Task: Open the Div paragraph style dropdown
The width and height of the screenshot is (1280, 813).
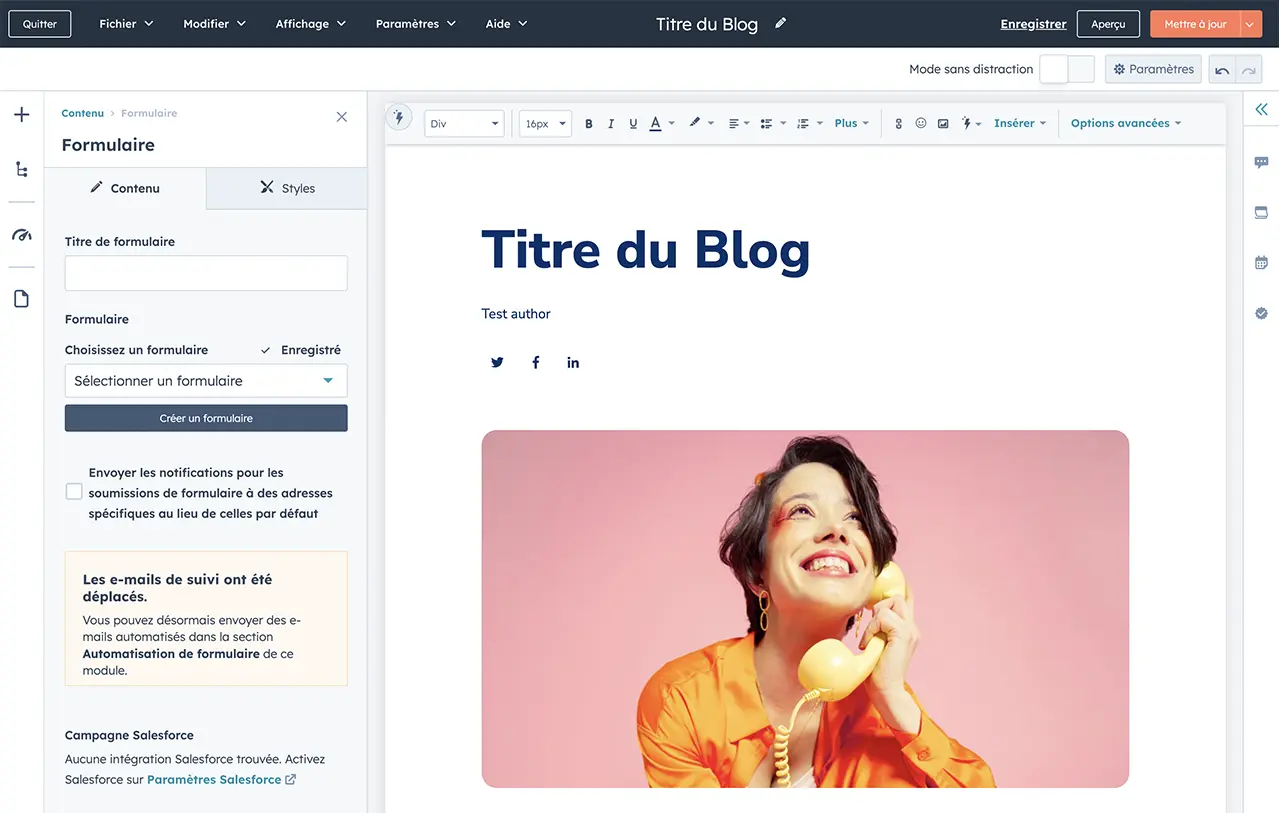Action: [x=464, y=124]
